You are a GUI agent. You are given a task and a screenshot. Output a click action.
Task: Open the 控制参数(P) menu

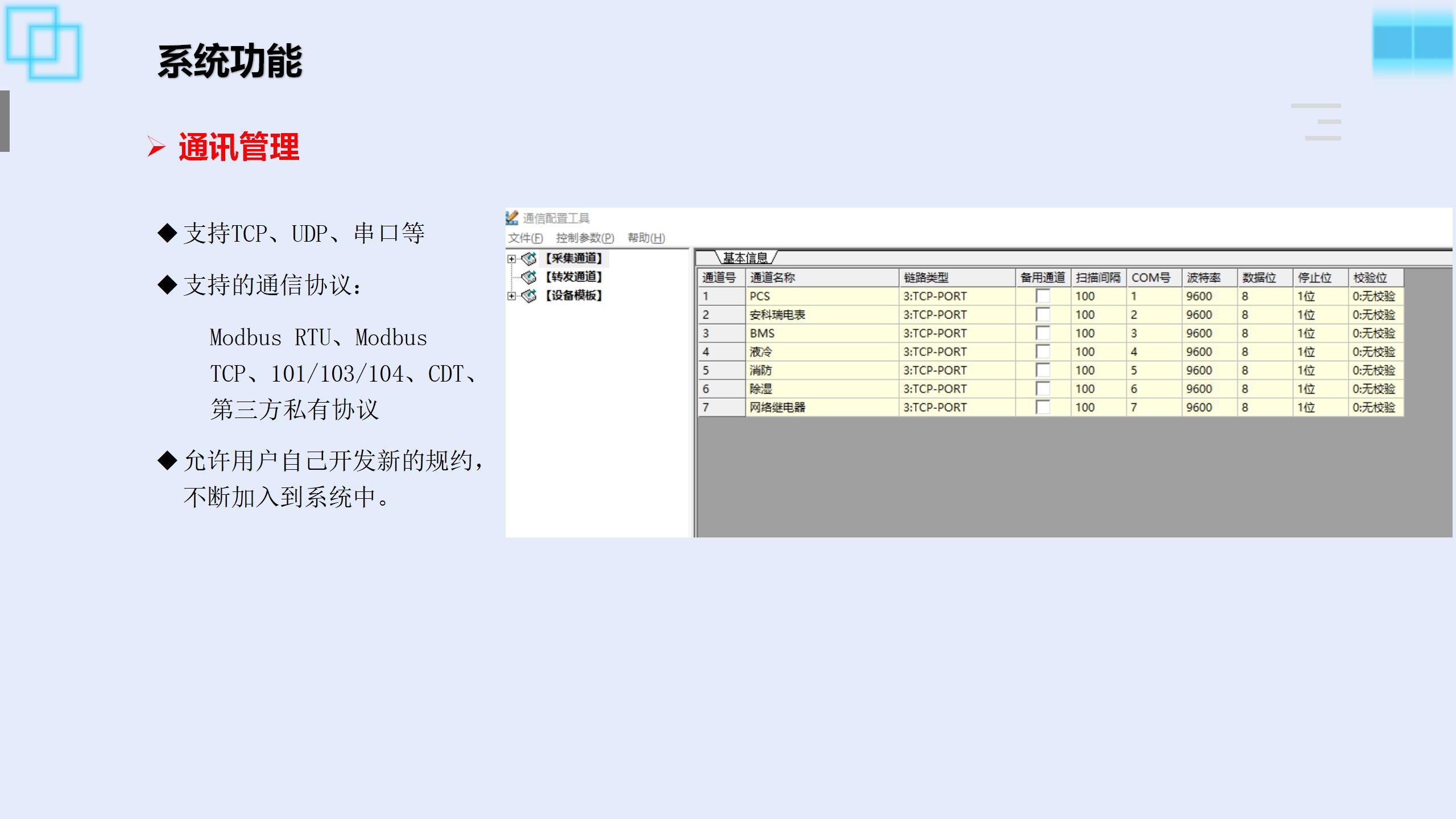(585, 238)
